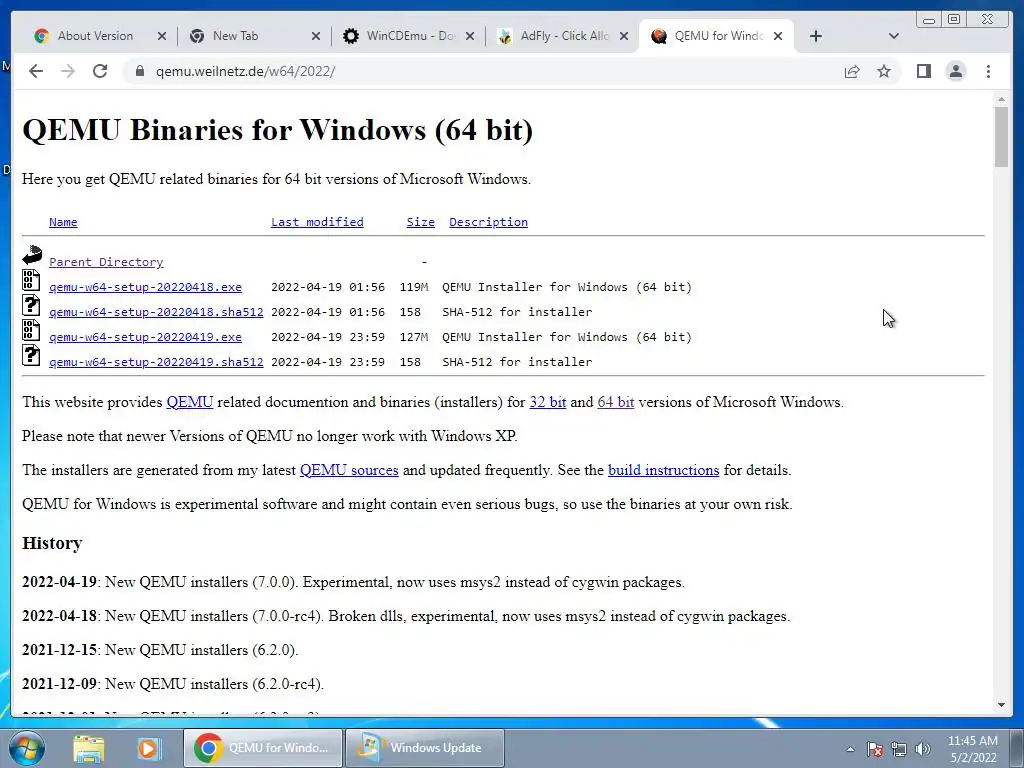
Task: View site security lock info
Action: pyautogui.click(x=139, y=71)
